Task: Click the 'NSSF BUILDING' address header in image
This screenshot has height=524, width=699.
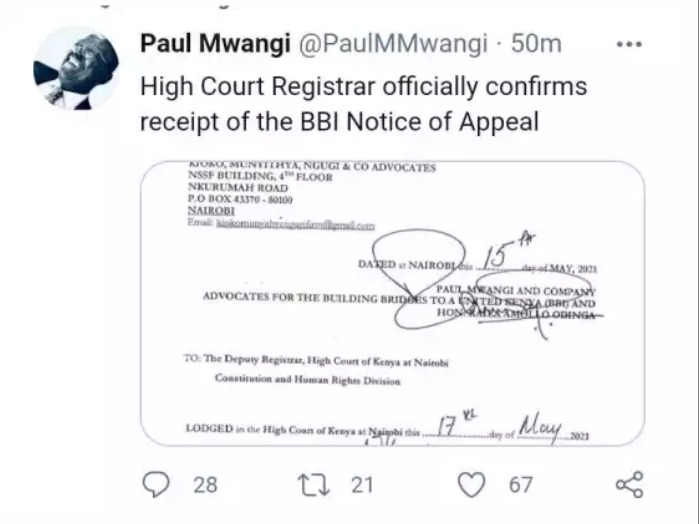Action: coord(260,177)
